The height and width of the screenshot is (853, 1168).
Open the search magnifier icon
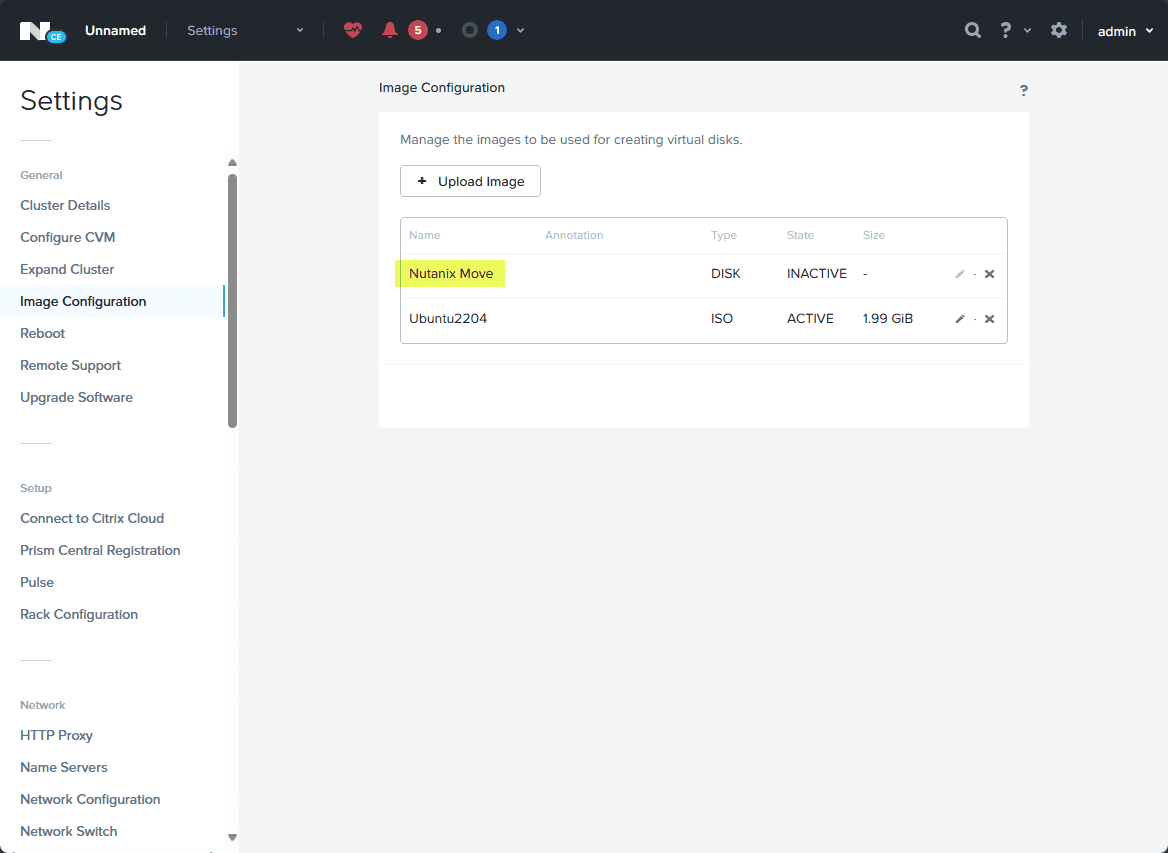pyautogui.click(x=972, y=30)
